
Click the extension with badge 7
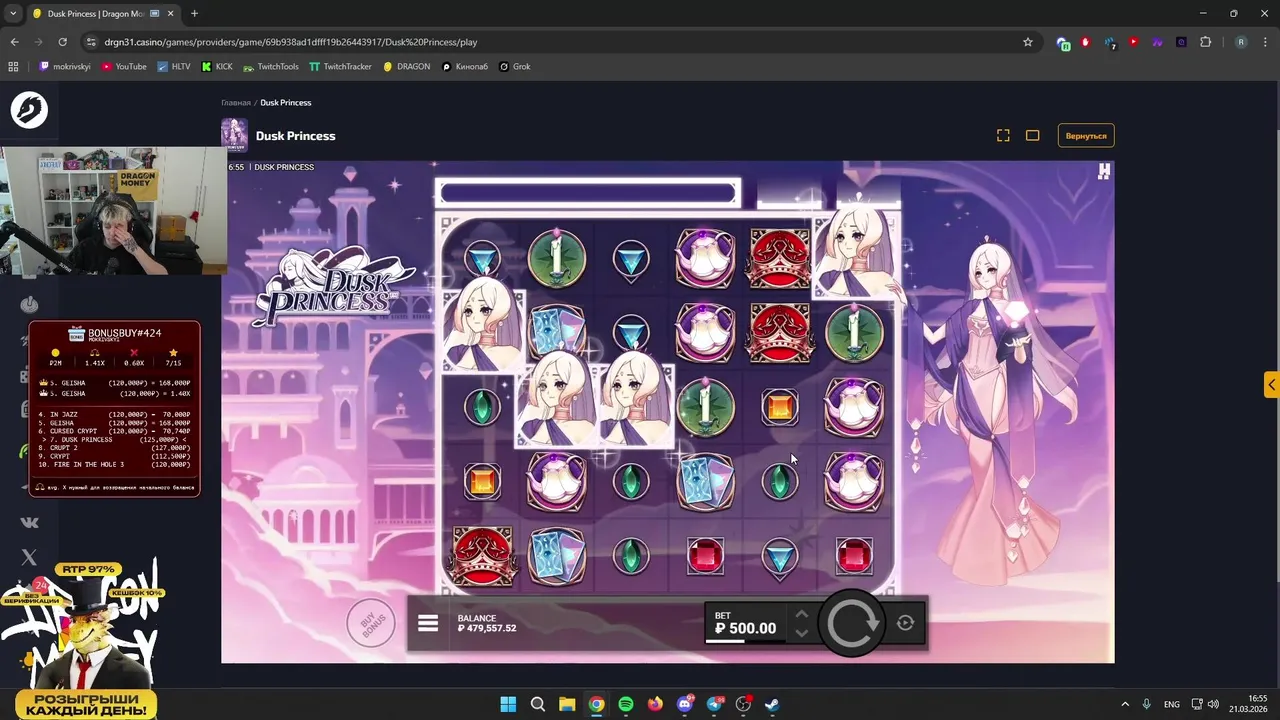(1110, 43)
